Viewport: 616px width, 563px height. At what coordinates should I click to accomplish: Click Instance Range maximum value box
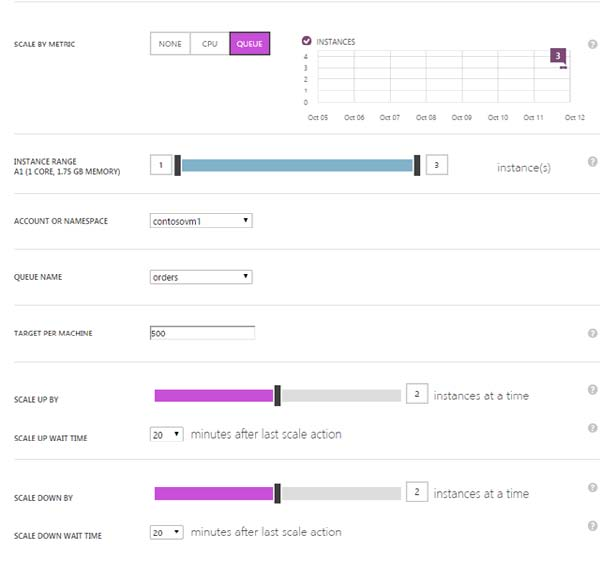click(436, 165)
